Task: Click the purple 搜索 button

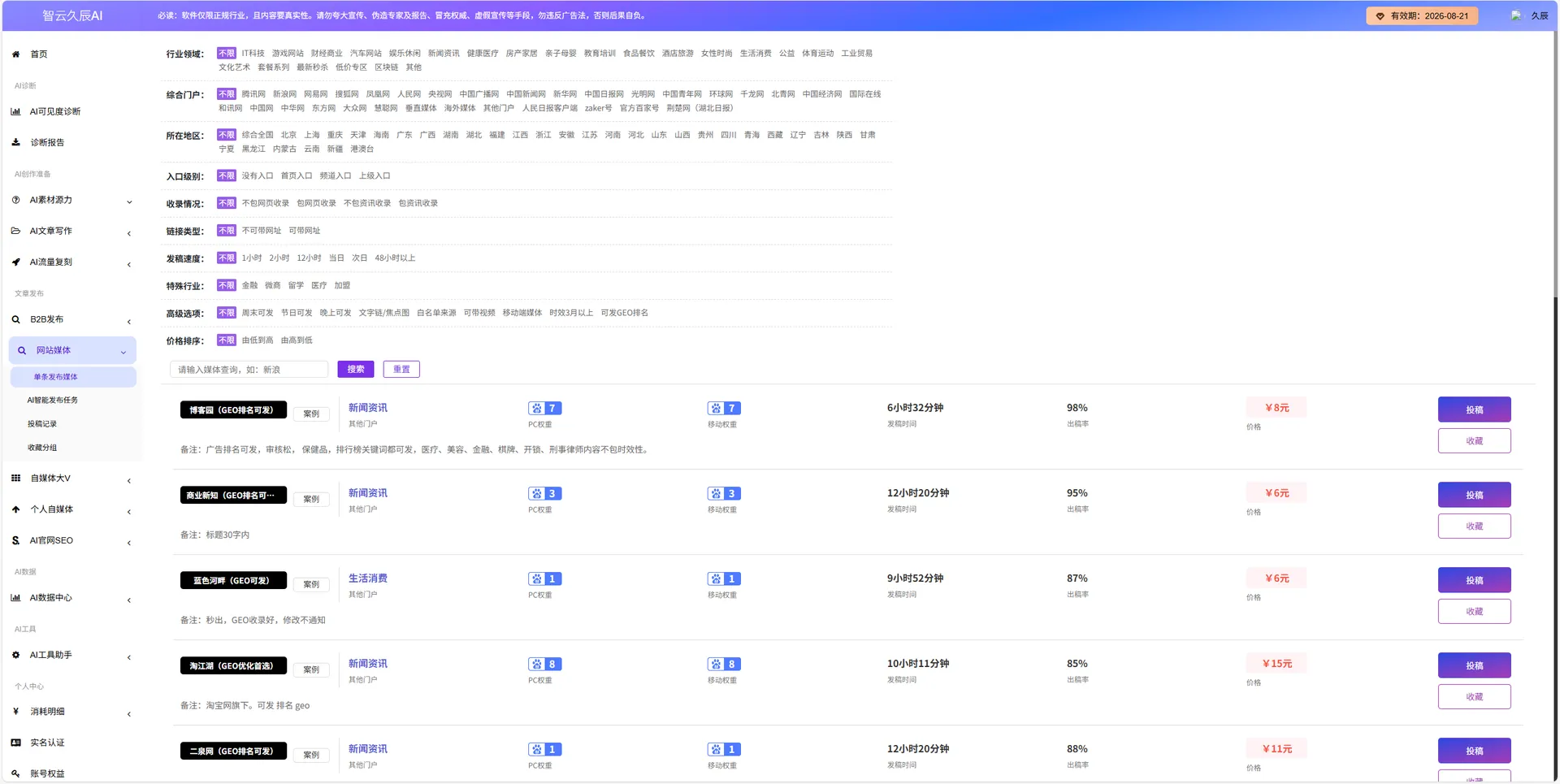Action: click(356, 369)
